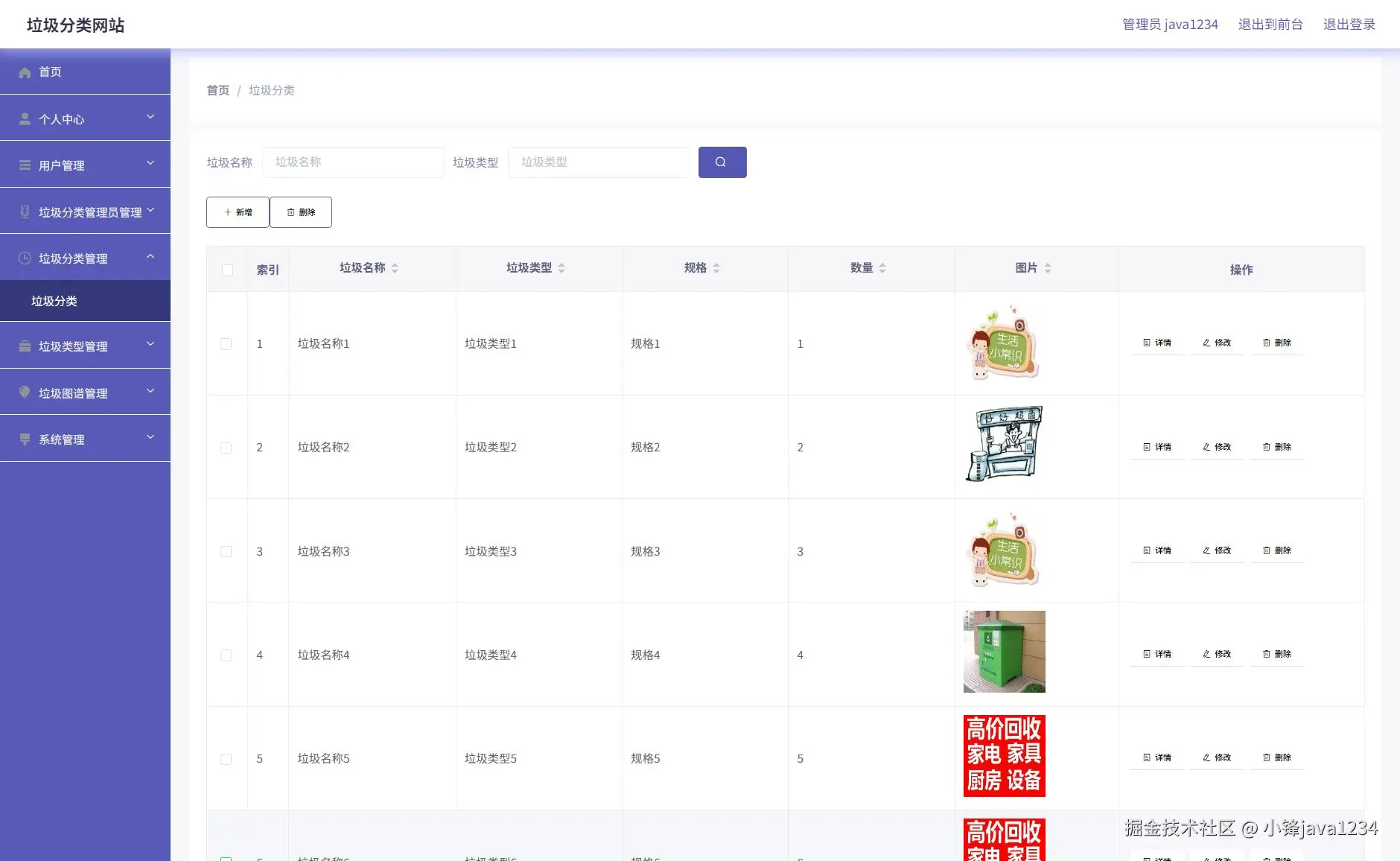
Task: Open the 垃圾类型管理 sidebar menu
Action: point(85,346)
